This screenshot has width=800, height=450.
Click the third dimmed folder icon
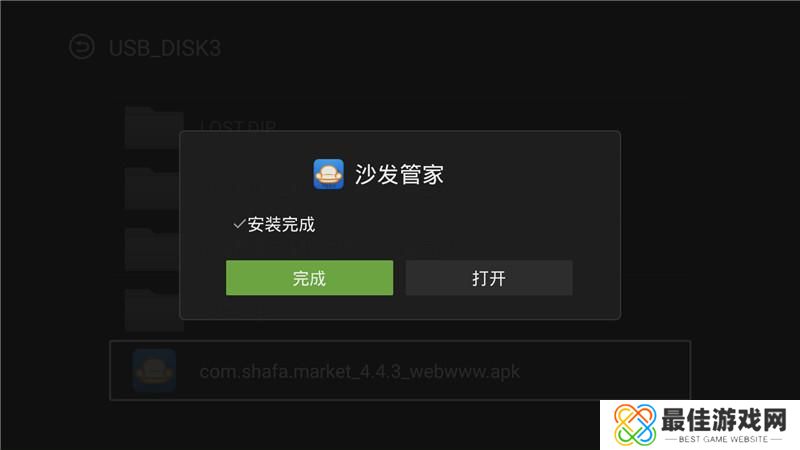[x=152, y=249]
